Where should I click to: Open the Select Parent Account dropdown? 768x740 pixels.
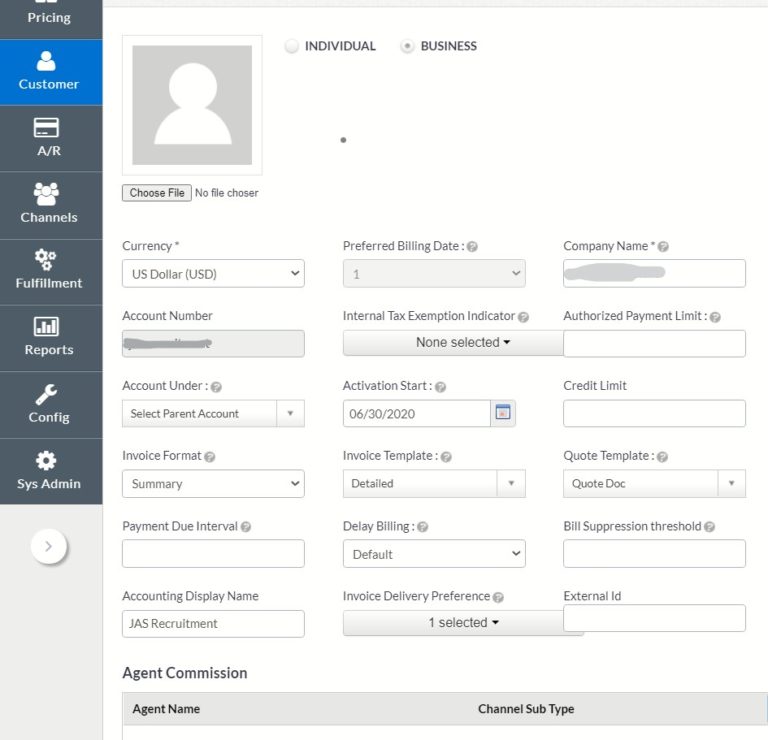[213, 413]
